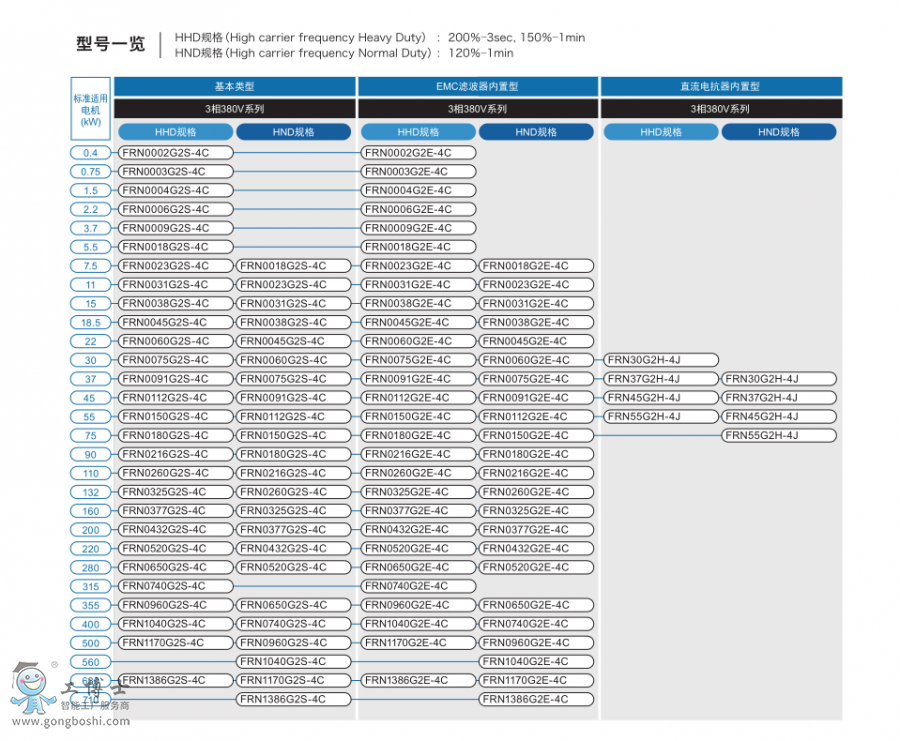Select the 0.4 kW motor label
Viewport: 900px width, 741px height.
point(91,153)
